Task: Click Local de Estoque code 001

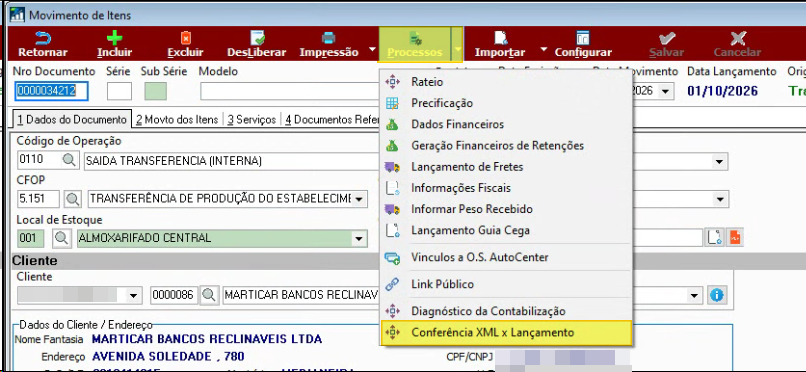Action: (30, 238)
